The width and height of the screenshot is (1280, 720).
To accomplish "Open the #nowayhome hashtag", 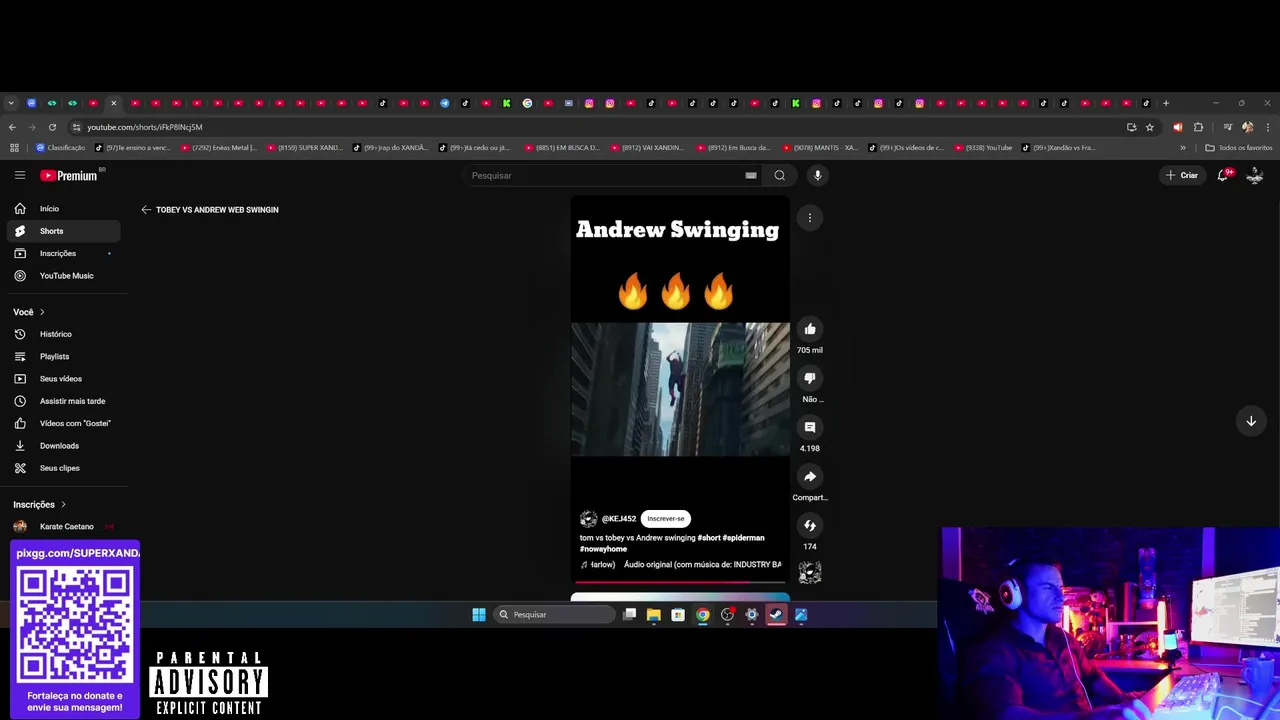I will [603, 549].
